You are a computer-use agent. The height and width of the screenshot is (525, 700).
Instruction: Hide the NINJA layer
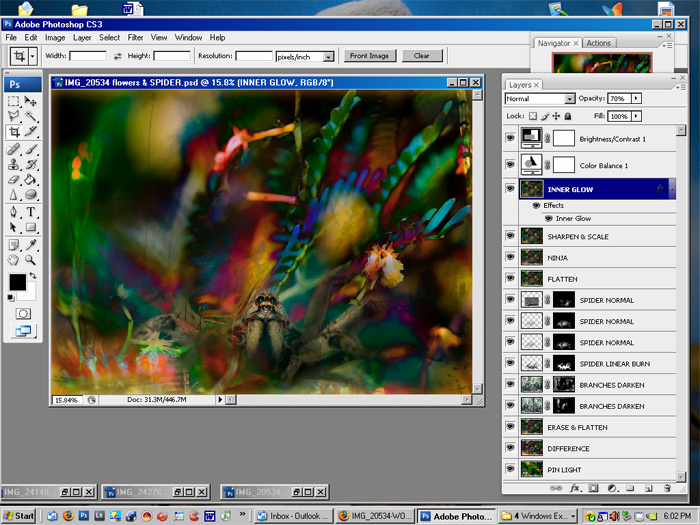[x=510, y=258]
